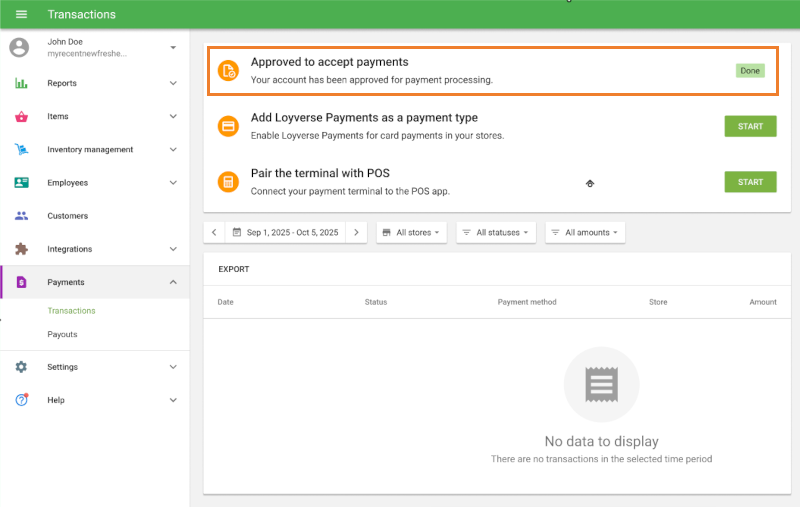Click the Store column header

point(658,302)
